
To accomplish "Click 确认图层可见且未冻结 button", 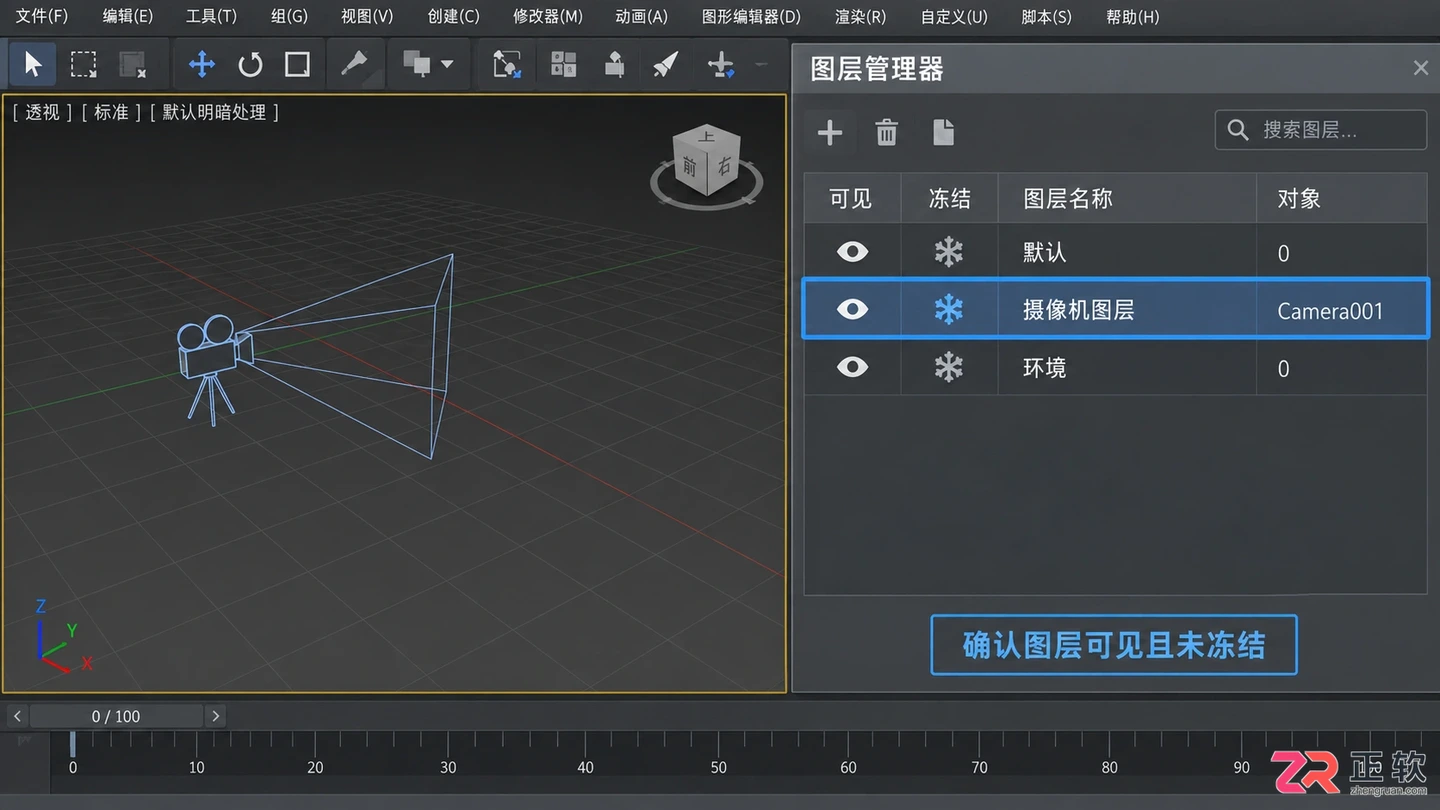I will [1114, 645].
